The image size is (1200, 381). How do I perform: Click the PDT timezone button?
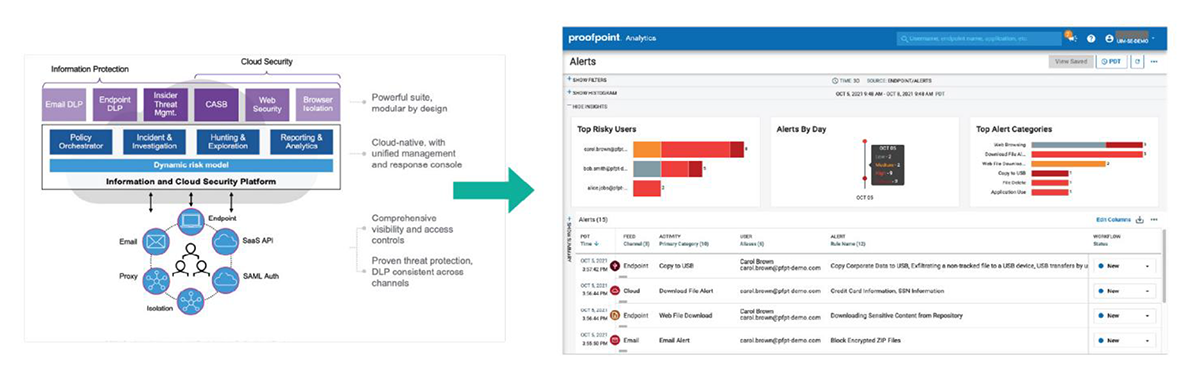tap(1111, 61)
